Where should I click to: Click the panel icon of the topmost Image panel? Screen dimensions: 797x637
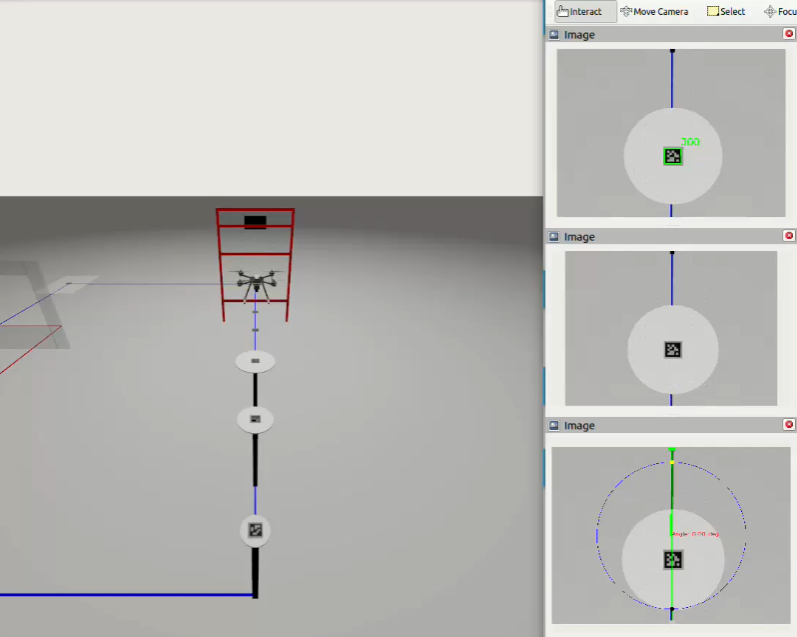pos(554,35)
